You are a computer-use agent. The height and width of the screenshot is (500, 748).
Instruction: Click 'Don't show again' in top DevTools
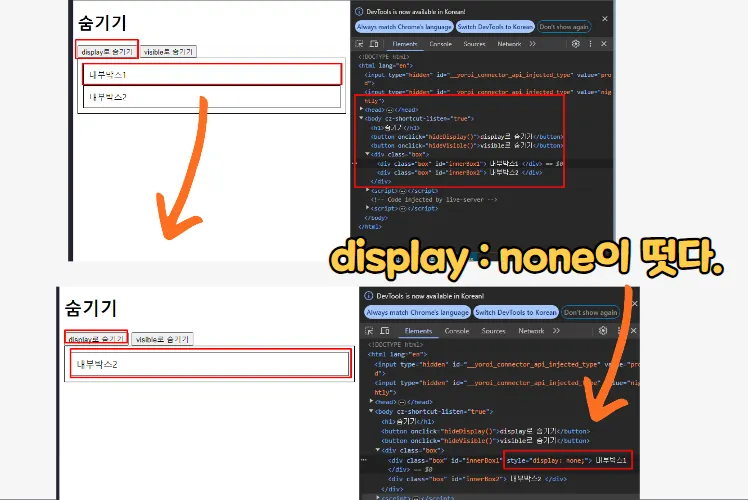(x=564, y=27)
